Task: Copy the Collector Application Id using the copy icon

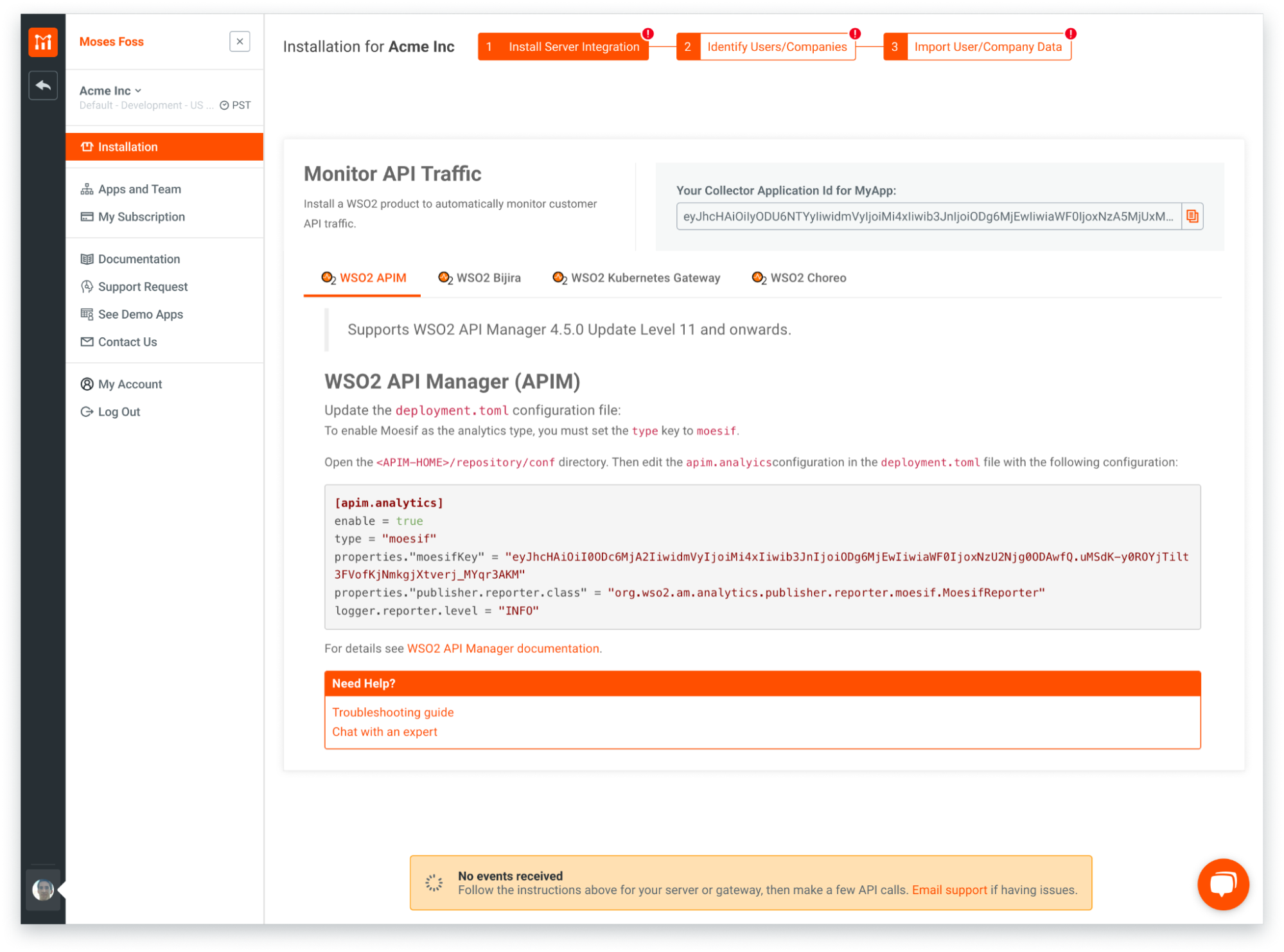Action: coord(1193,216)
